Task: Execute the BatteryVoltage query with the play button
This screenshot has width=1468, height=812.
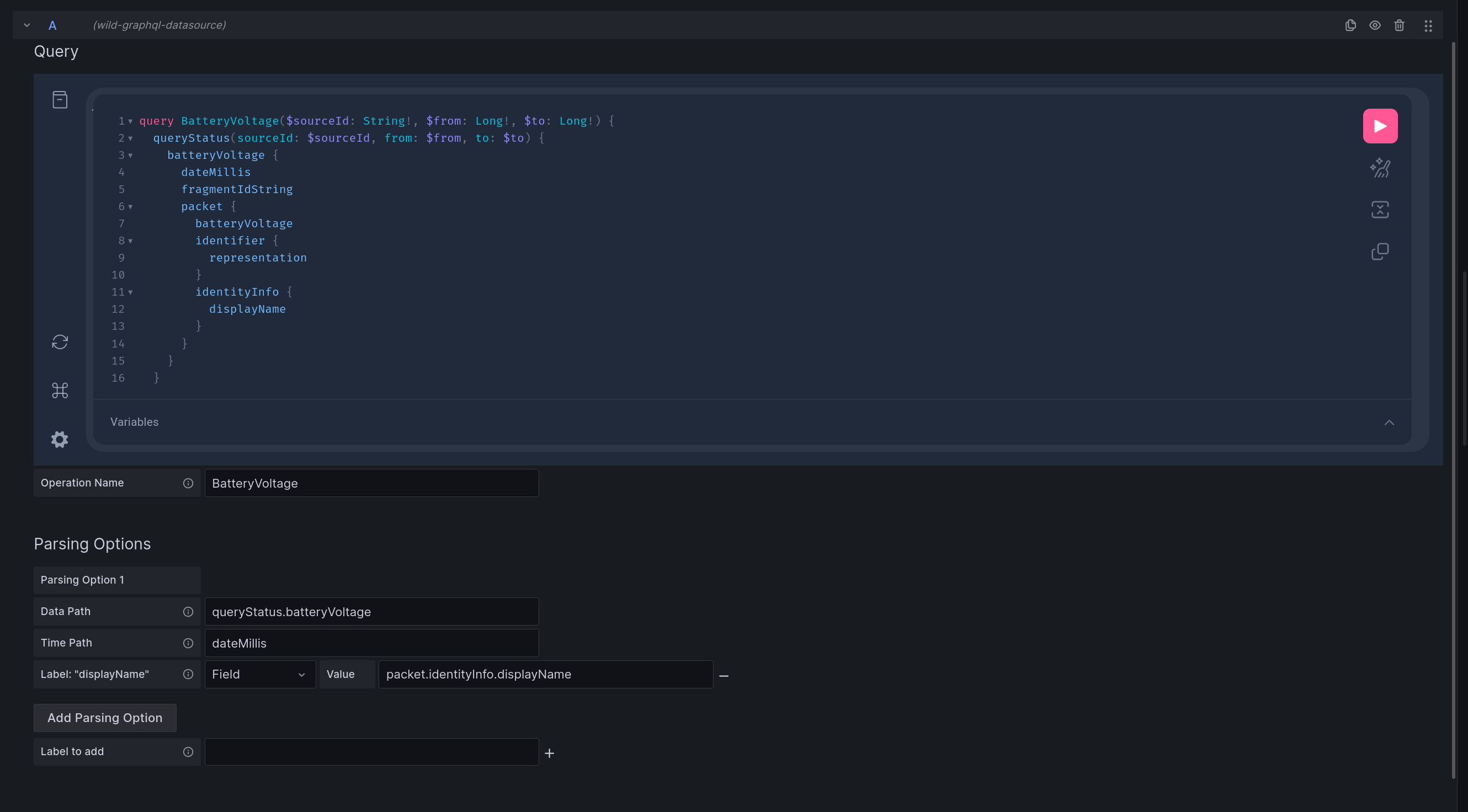Action: [1380, 125]
